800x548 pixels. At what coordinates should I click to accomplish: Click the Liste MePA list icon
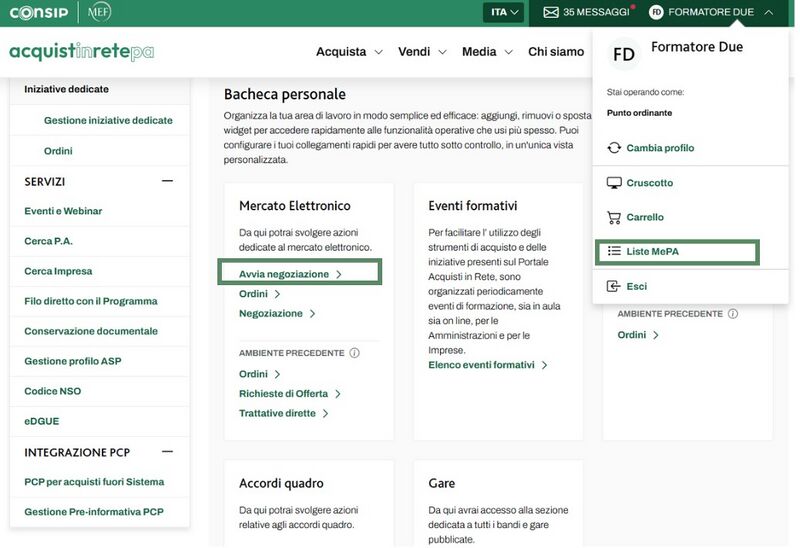[x=614, y=252]
